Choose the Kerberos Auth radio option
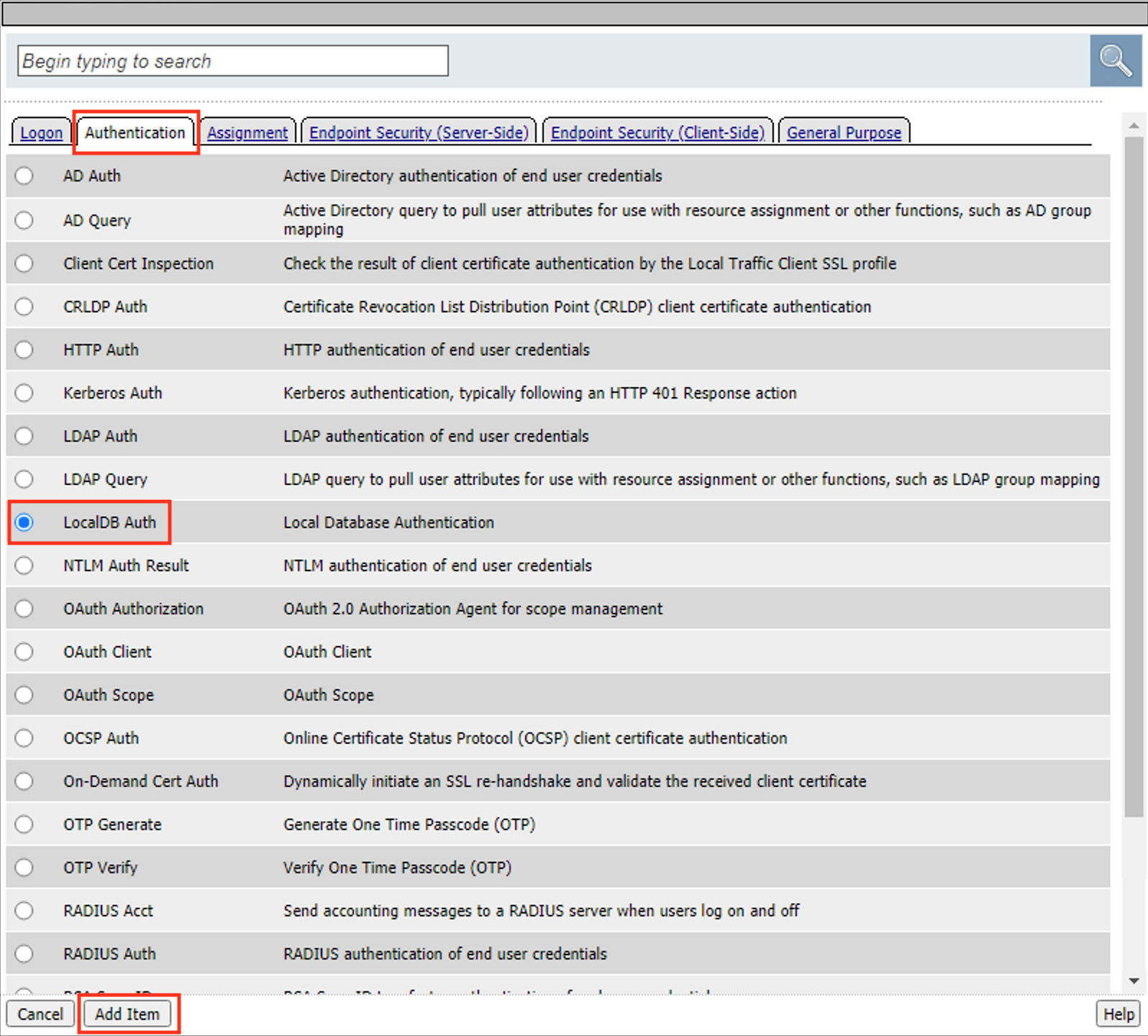 coord(24,393)
